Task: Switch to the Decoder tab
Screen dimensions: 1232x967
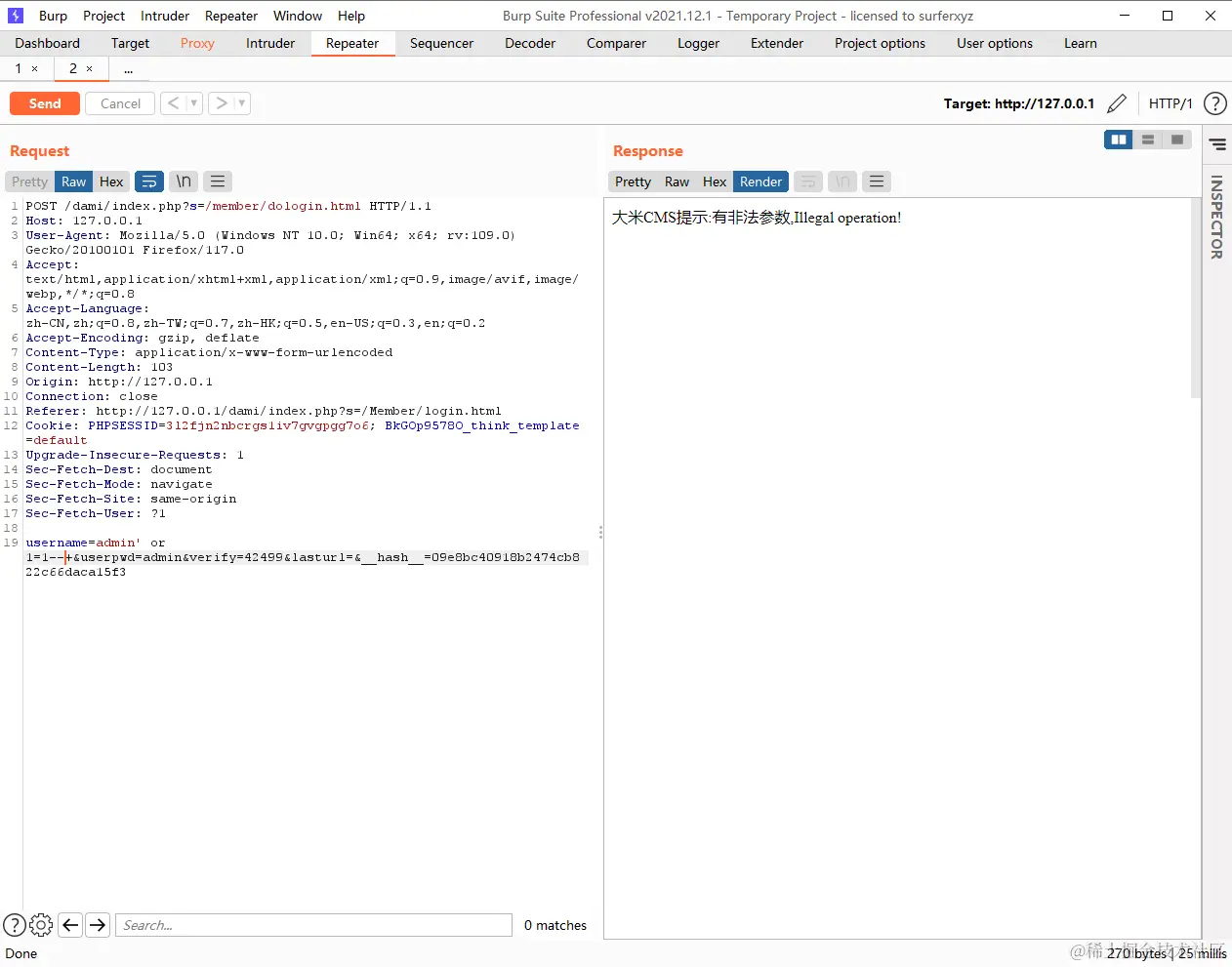Action: pyautogui.click(x=530, y=43)
